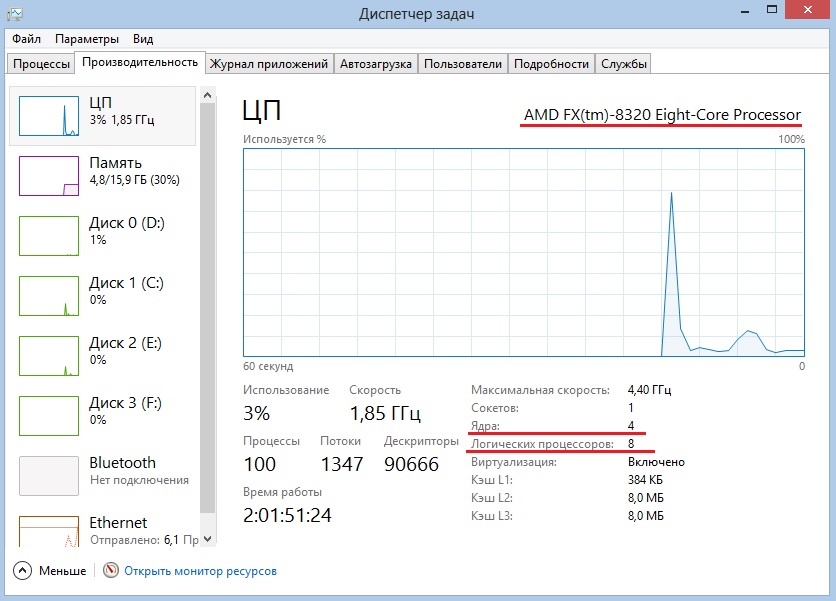
Task: Open Открыть монитор ресурсов link
Action: (200, 571)
